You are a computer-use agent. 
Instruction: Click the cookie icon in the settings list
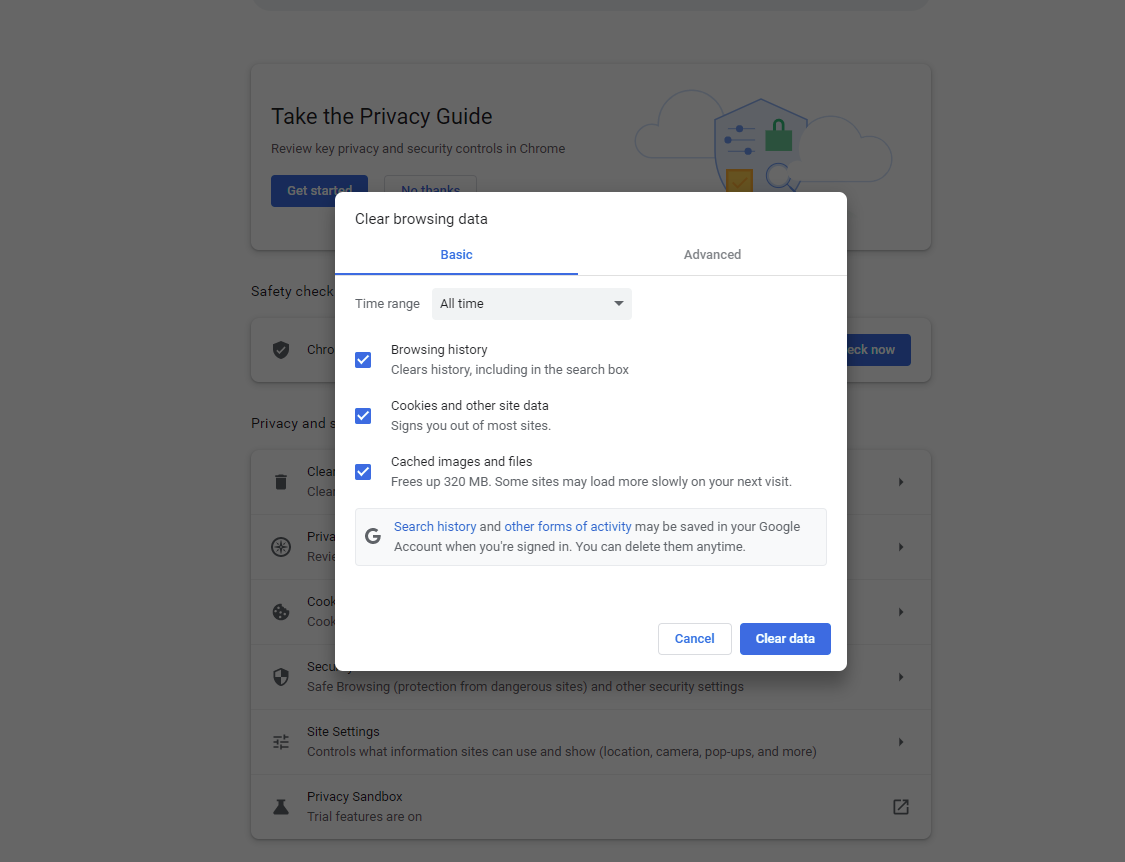pyautogui.click(x=281, y=612)
